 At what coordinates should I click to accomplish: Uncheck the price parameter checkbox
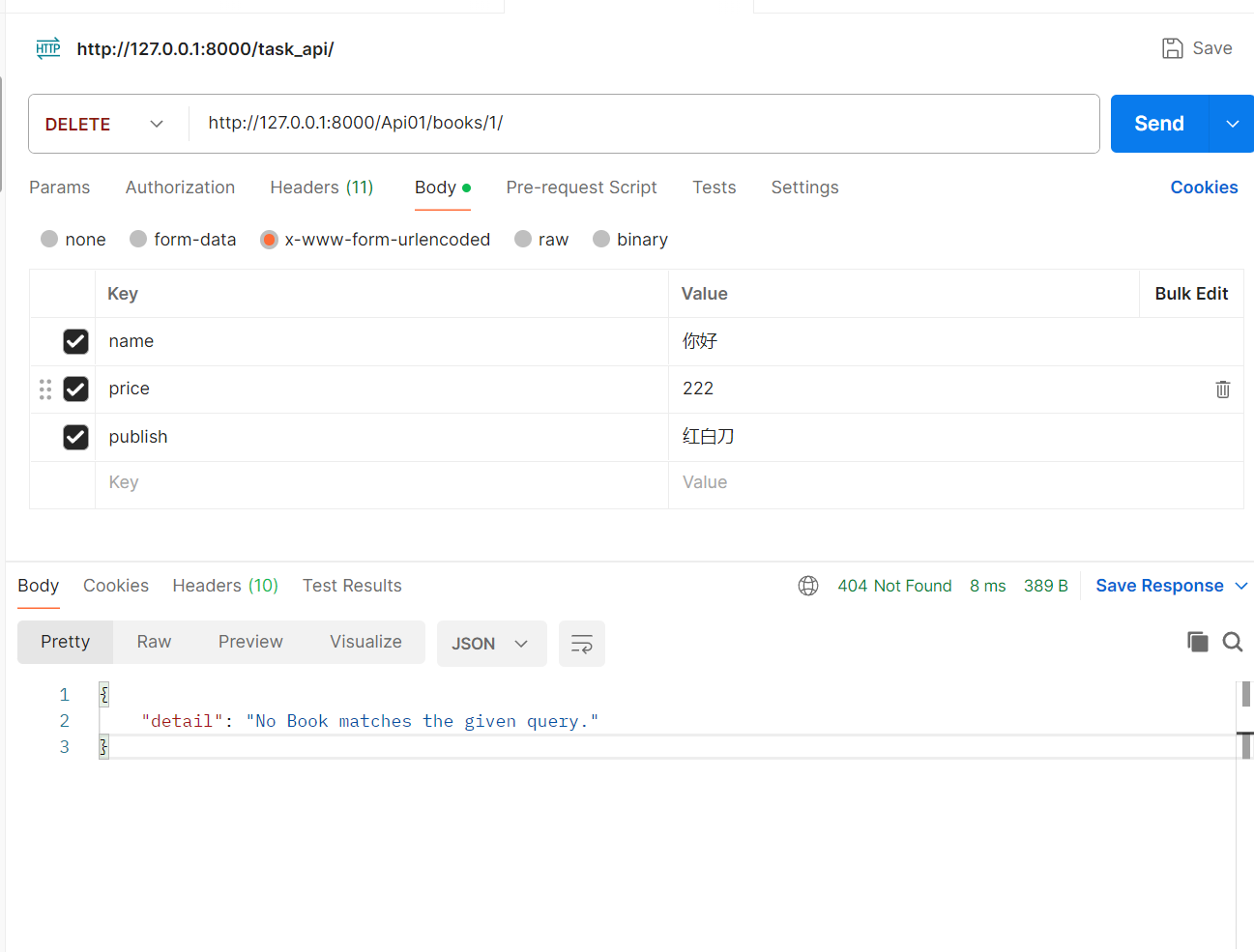(75, 389)
